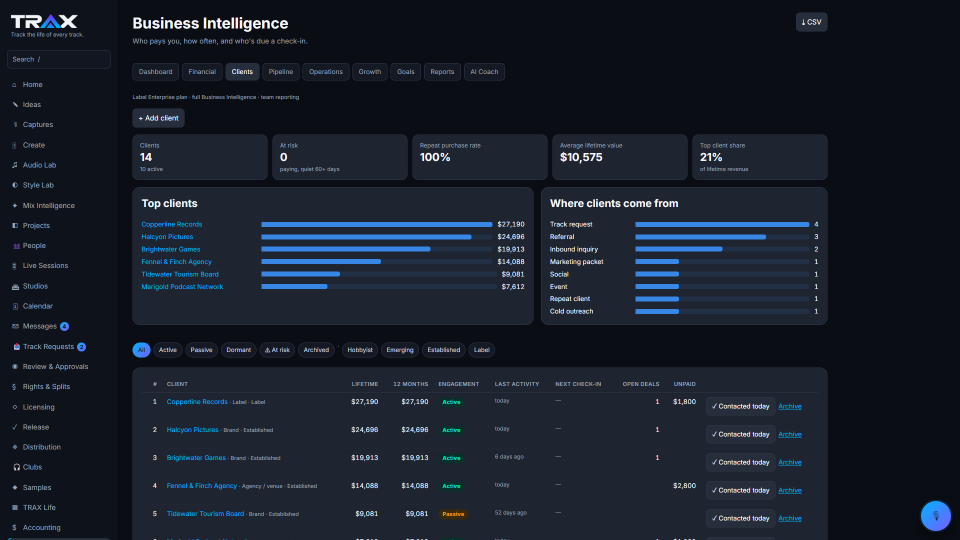Filter the client list by Archived

pos(316,350)
